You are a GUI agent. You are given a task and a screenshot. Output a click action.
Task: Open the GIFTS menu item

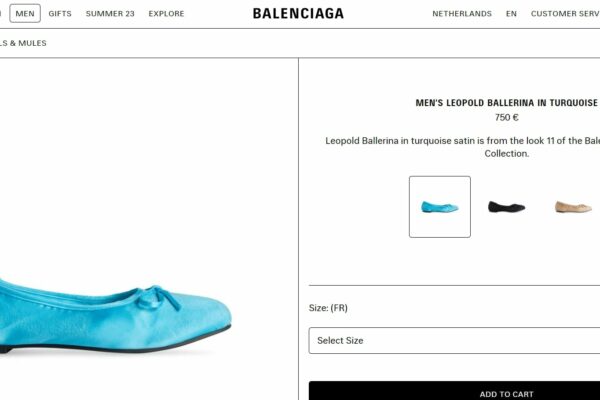pos(60,13)
